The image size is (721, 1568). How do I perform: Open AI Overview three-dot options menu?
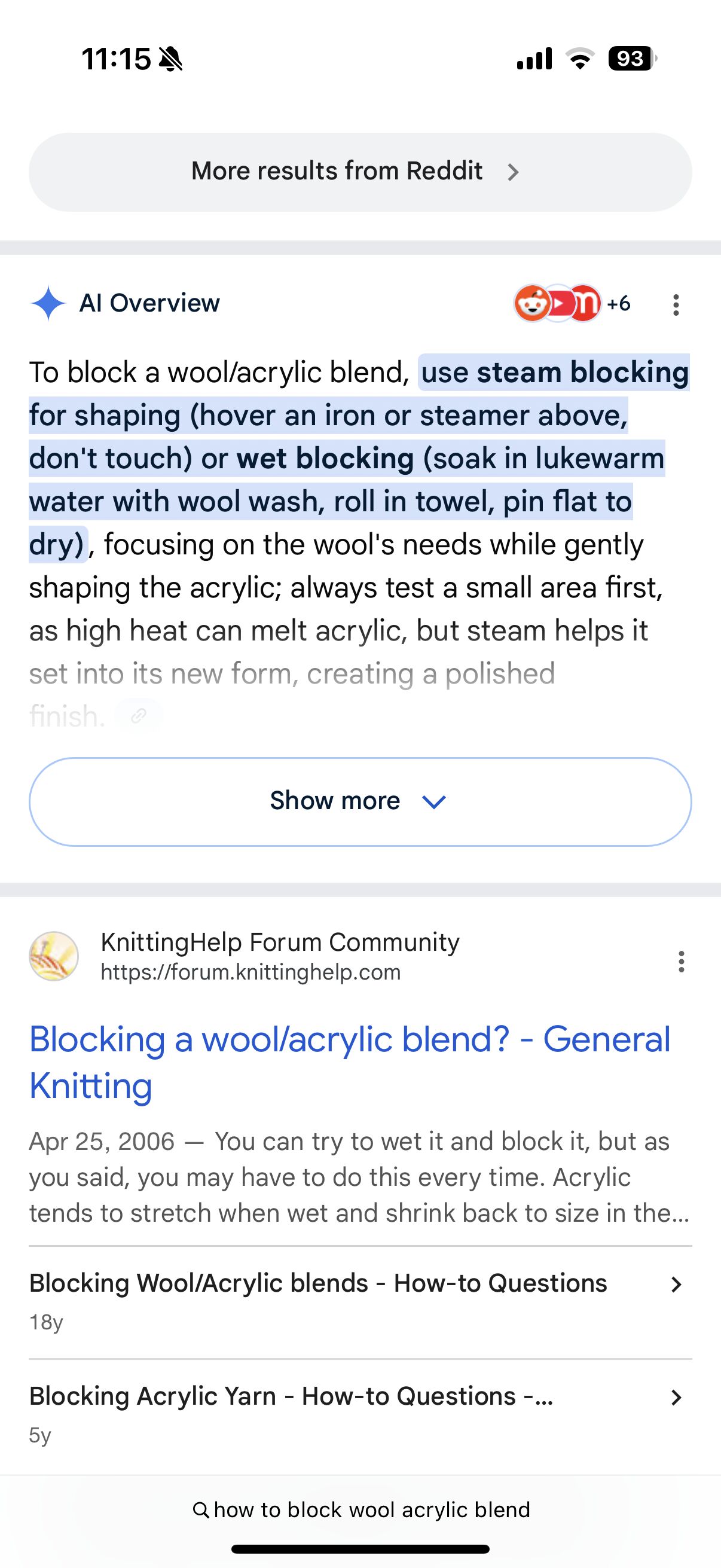point(676,304)
